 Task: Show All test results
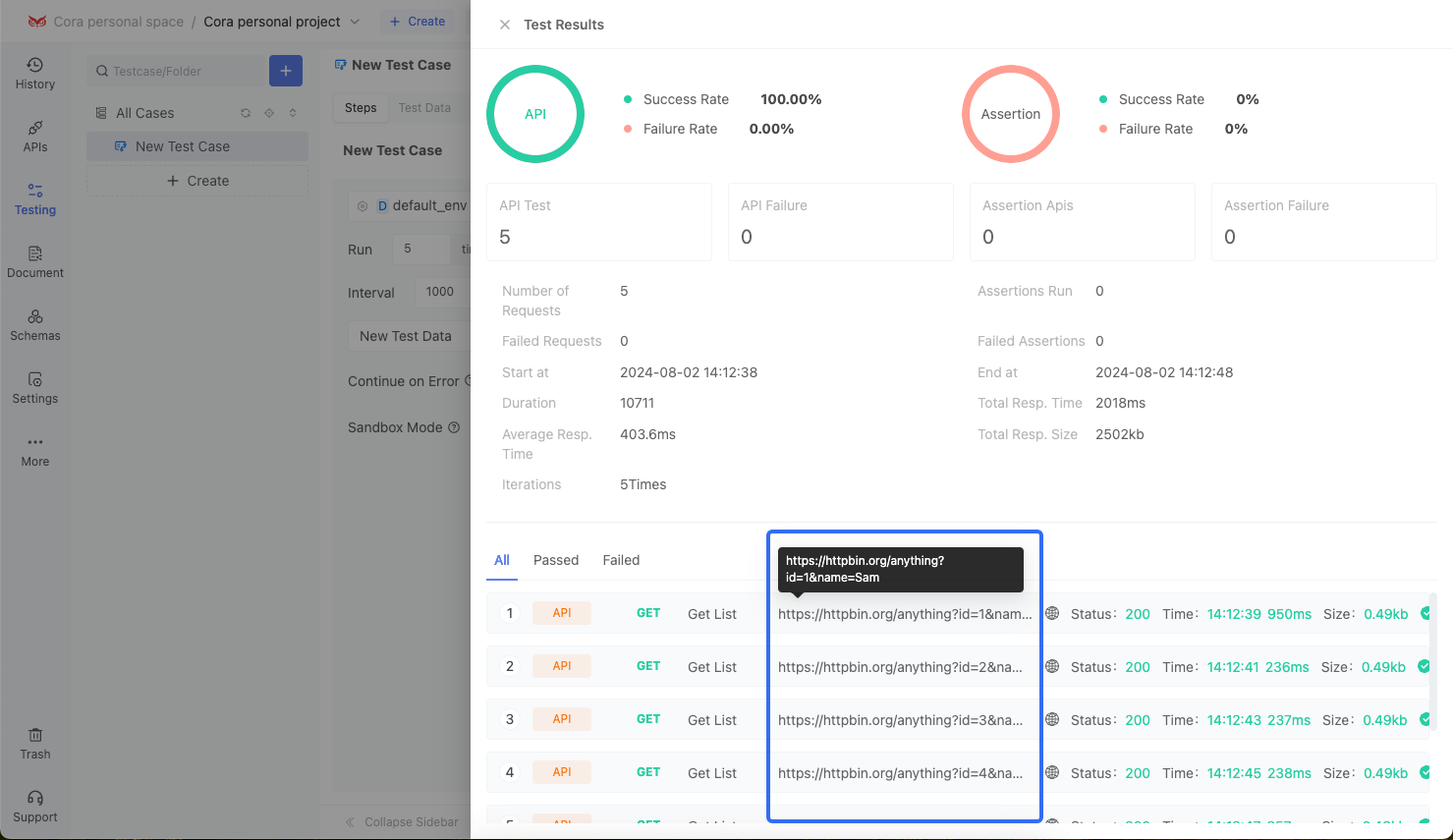(502, 560)
